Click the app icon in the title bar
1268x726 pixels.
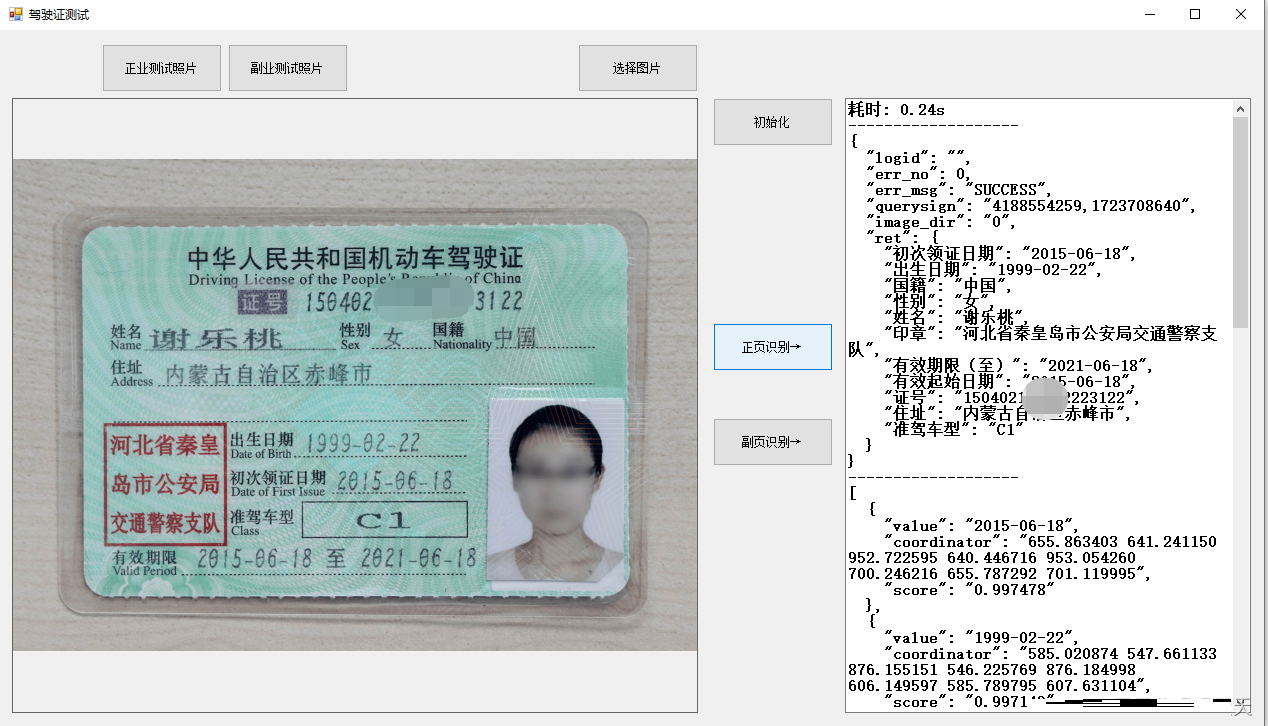coord(15,14)
